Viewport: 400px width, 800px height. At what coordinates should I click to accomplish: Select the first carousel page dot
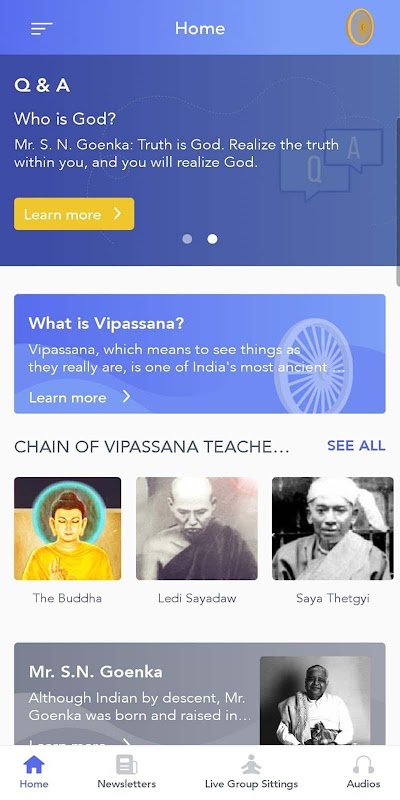point(187,239)
